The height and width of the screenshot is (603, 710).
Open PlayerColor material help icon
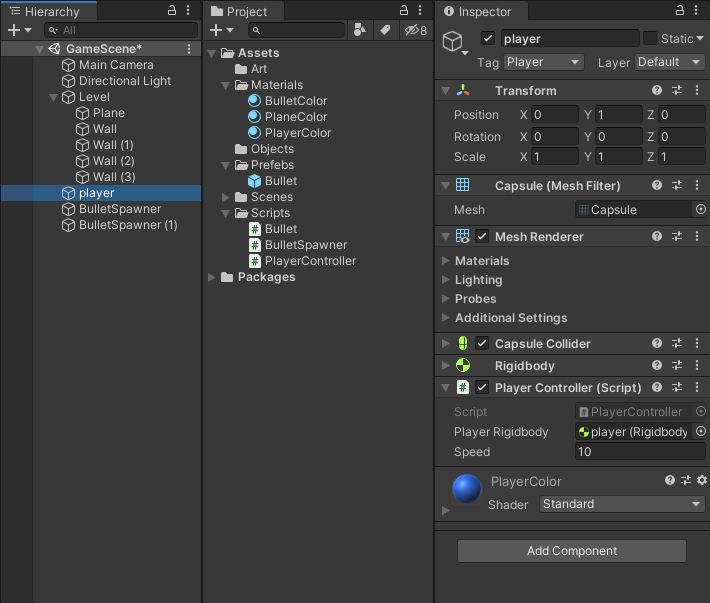pos(670,480)
